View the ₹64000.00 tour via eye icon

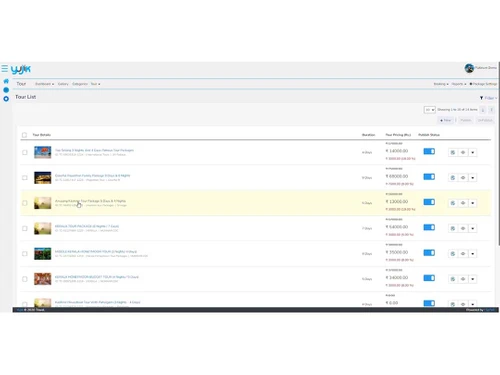[463, 228]
